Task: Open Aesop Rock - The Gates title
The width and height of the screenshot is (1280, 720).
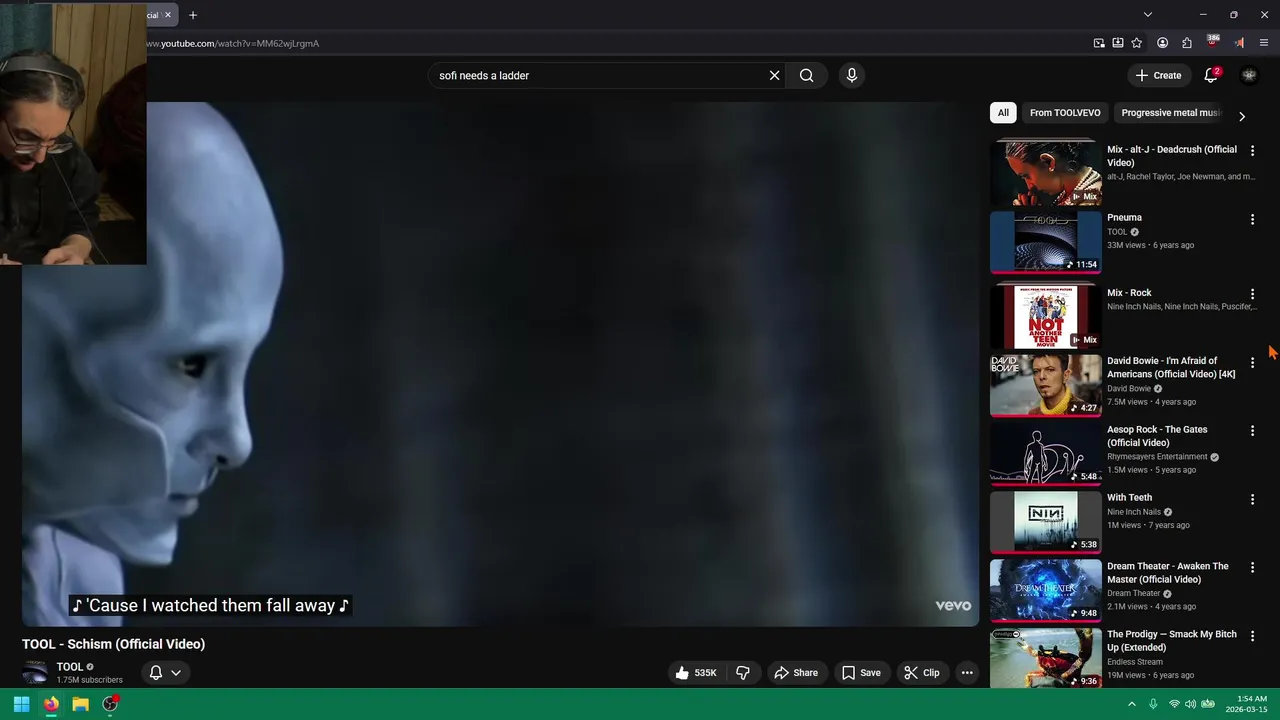Action: pos(1157,436)
